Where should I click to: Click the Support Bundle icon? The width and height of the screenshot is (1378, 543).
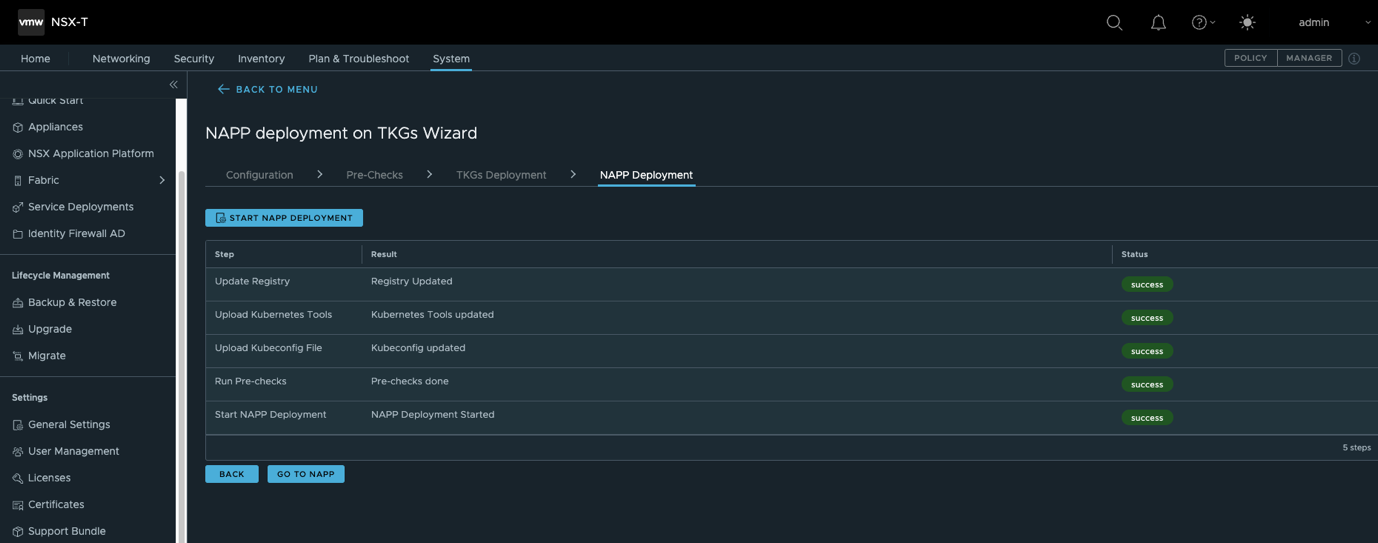coord(17,532)
